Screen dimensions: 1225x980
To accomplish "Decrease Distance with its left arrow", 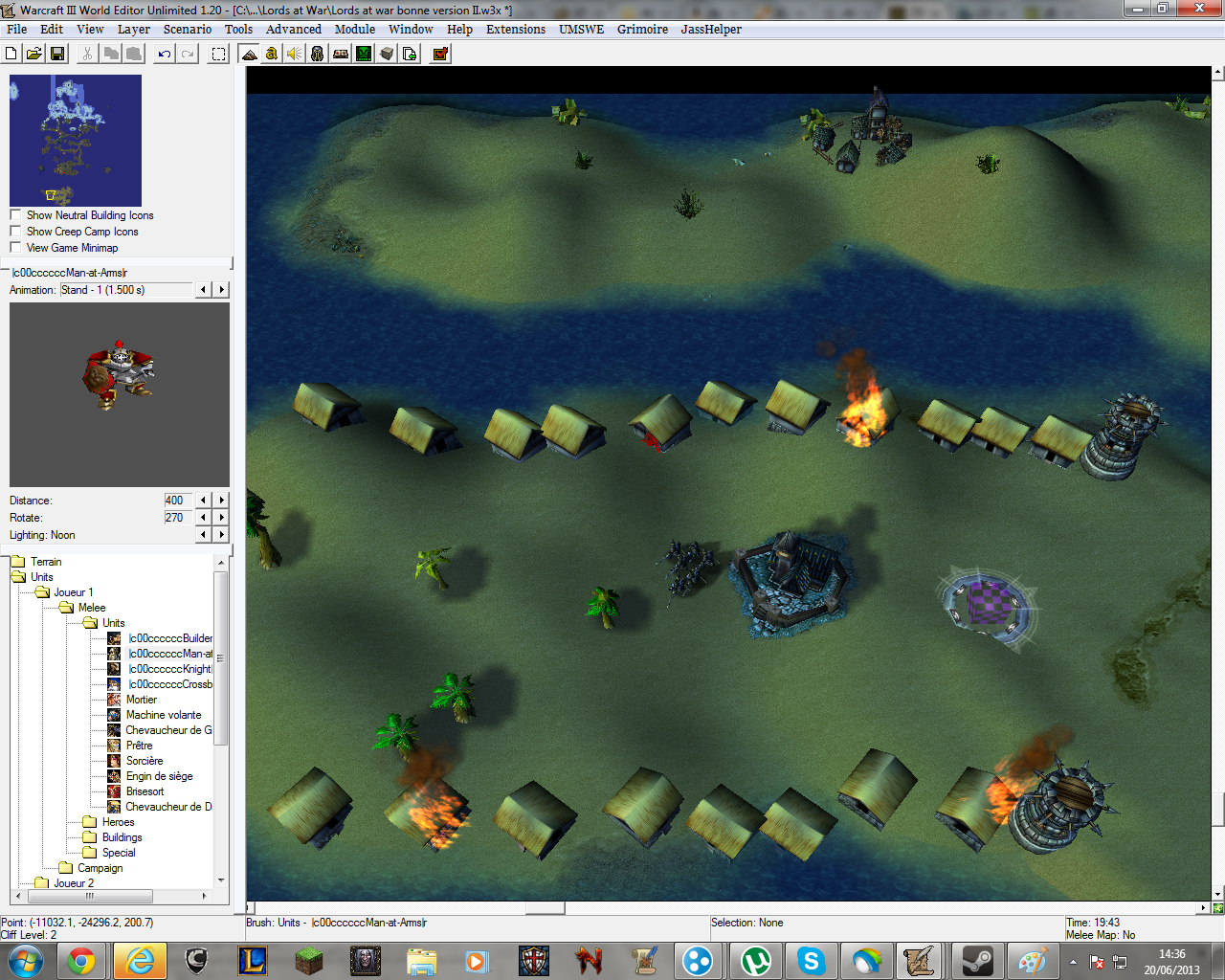I will pyautogui.click(x=204, y=501).
